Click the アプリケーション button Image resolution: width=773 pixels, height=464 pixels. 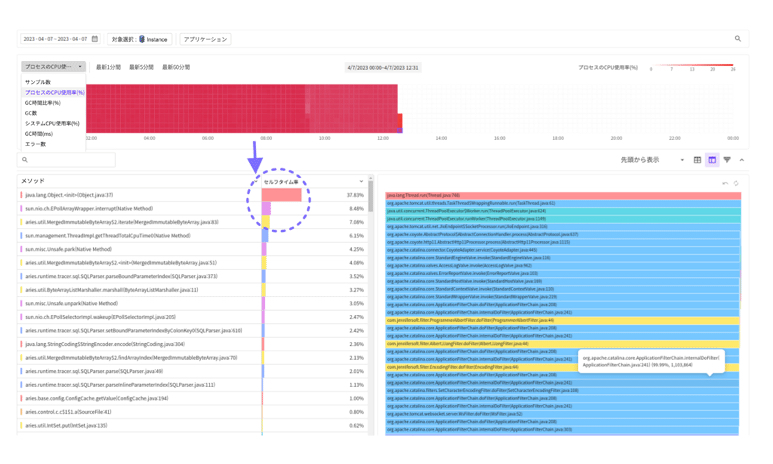[205, 39]
